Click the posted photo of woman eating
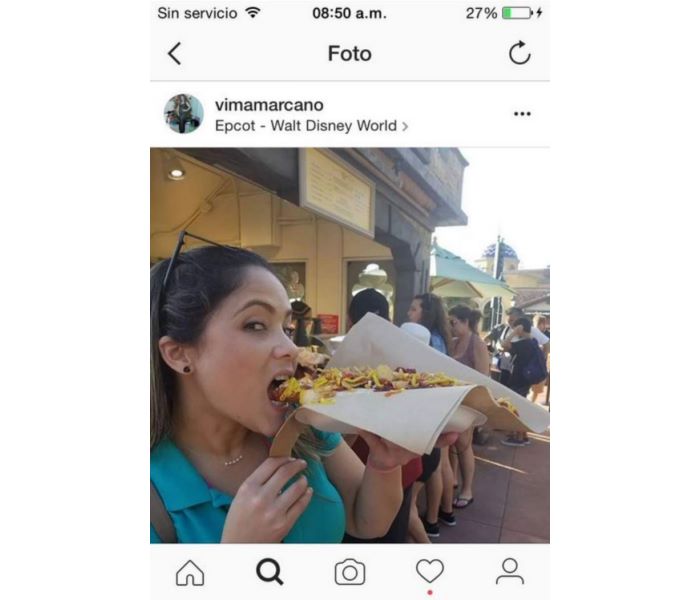The image size is (700, 600). [x=350, y=345]
